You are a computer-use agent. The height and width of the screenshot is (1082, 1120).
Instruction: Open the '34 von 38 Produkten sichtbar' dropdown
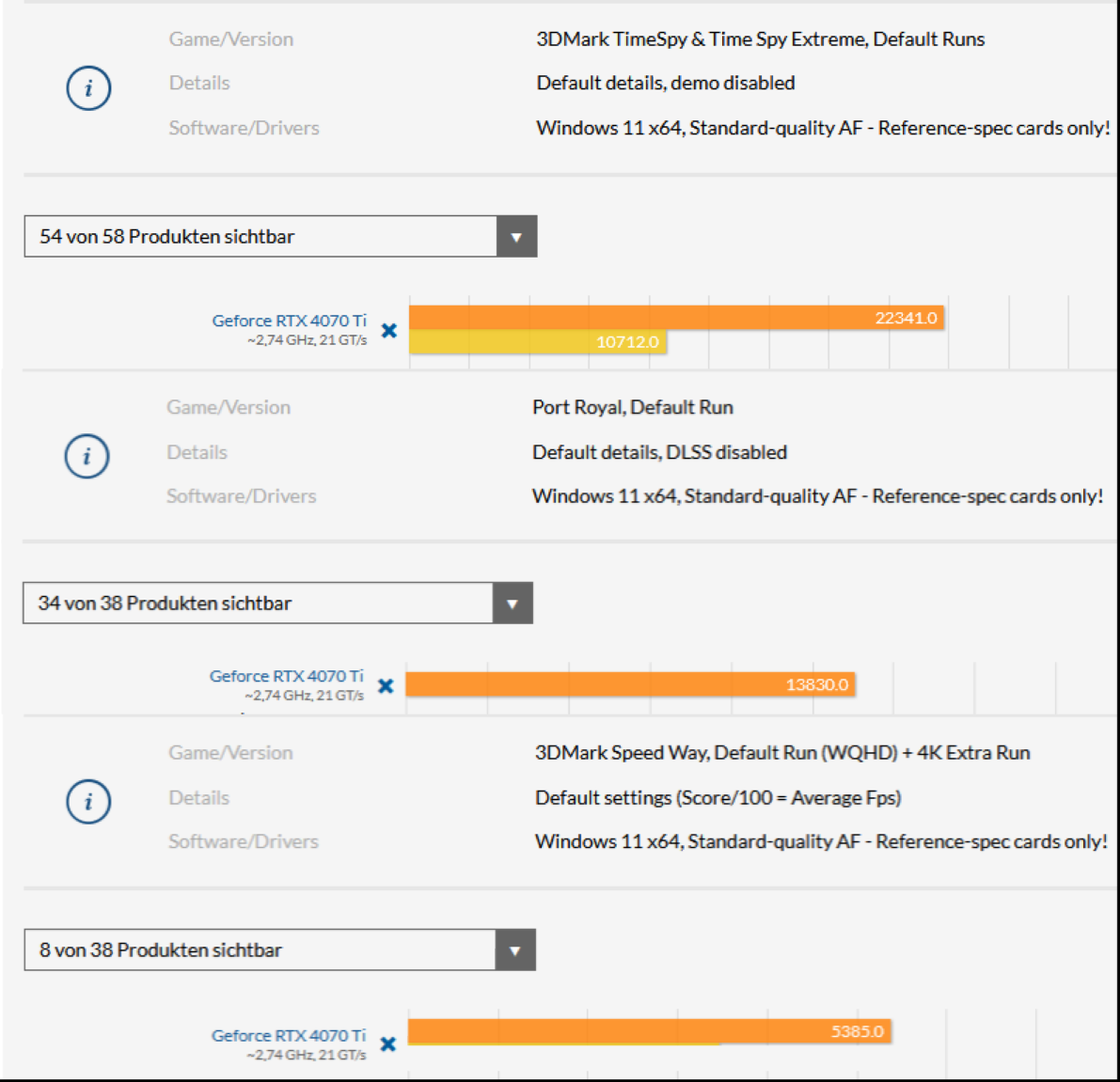[277, 603]
